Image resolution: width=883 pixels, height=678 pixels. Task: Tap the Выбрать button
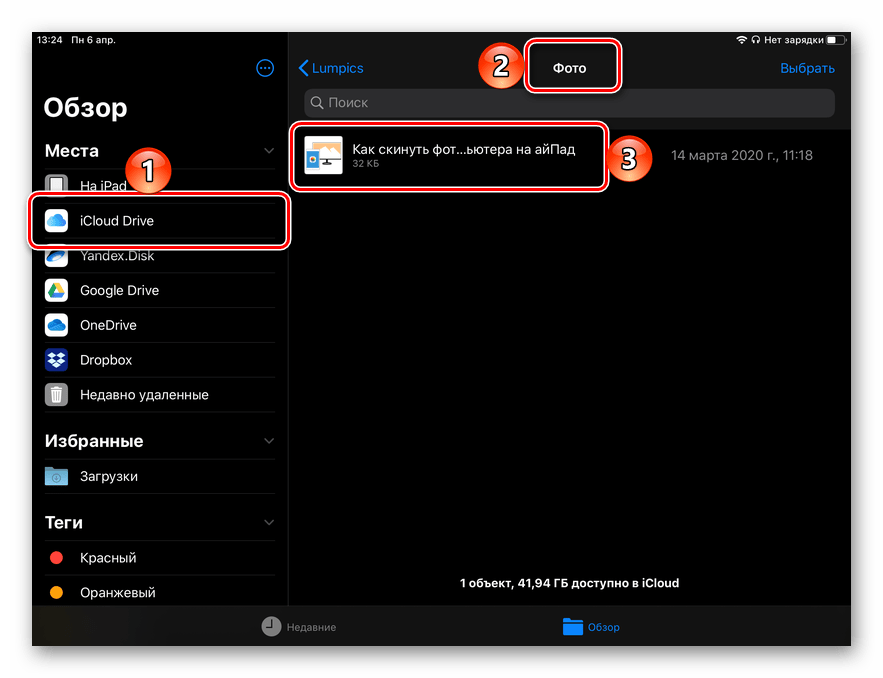pos(807,68)
